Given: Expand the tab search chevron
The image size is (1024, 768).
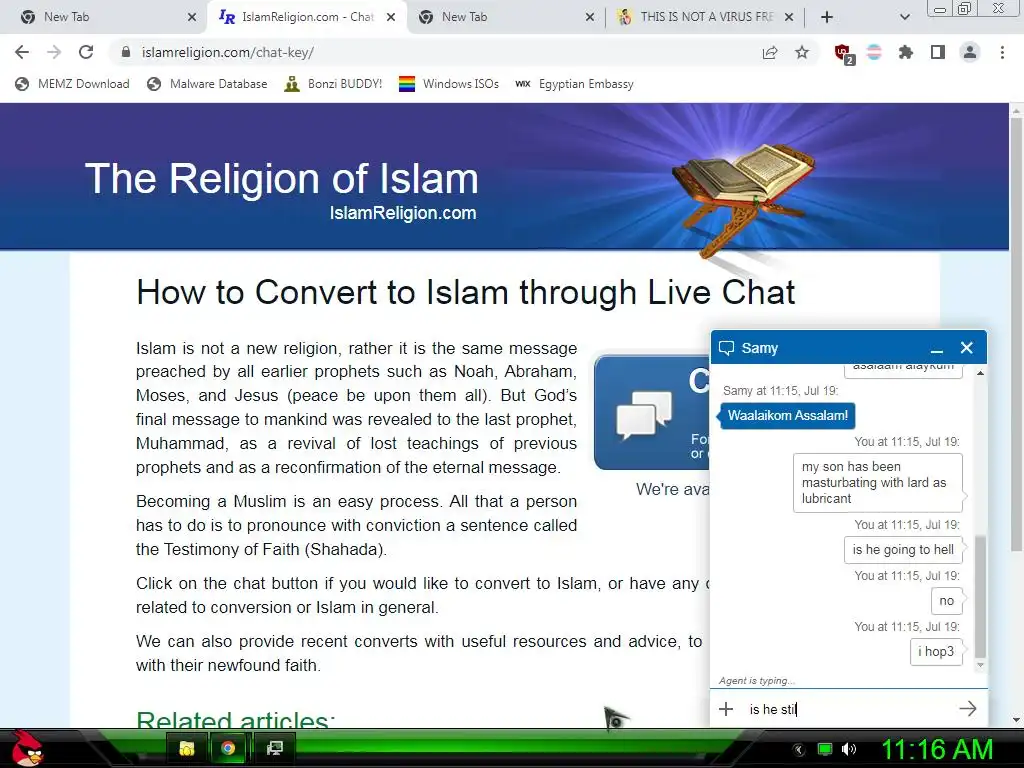Looking at the screenshot, I should 904,18.
